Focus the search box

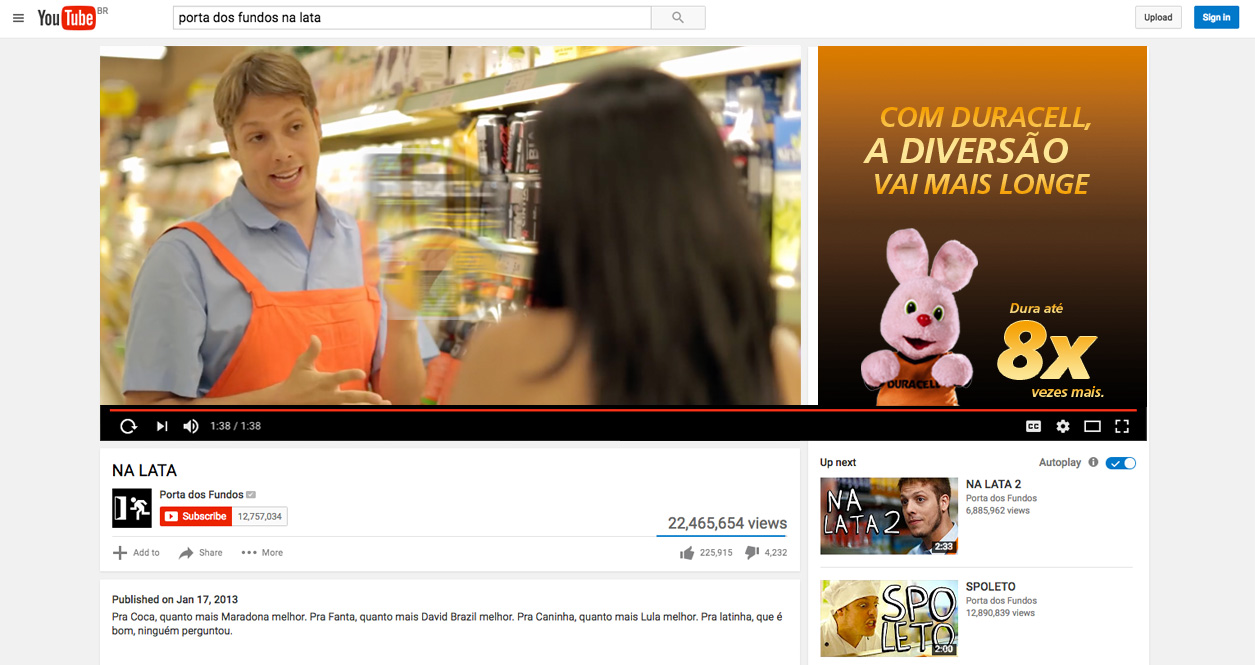point(412,17)
